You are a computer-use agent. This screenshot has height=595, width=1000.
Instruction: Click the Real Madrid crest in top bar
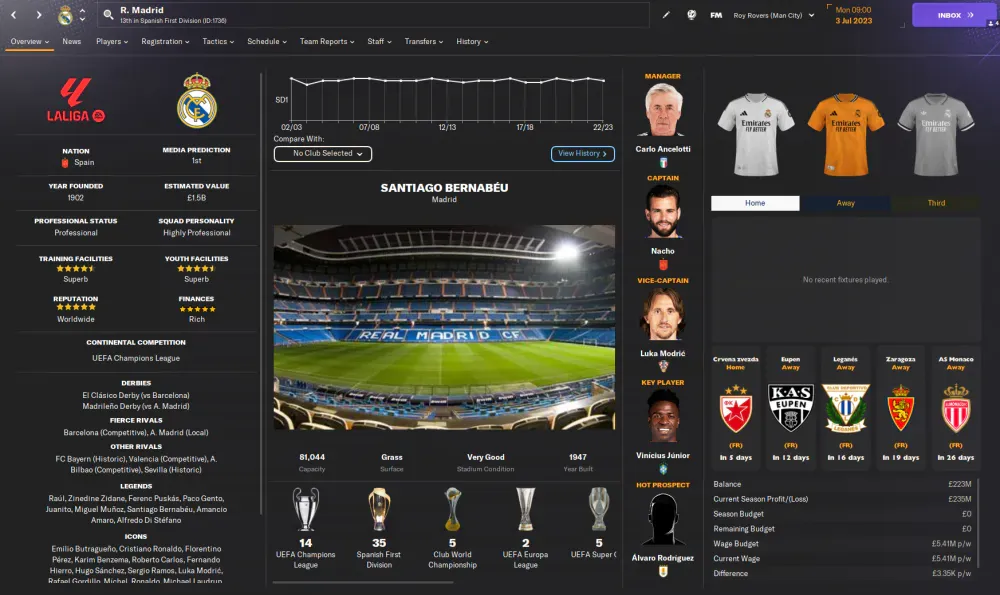65,15
